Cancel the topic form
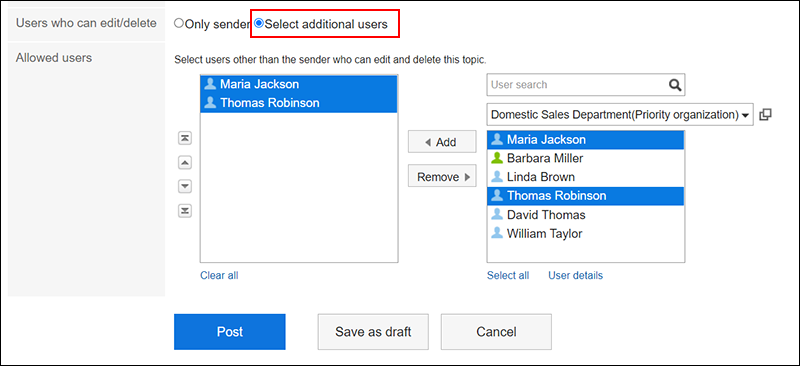 (x=496, y=332)
